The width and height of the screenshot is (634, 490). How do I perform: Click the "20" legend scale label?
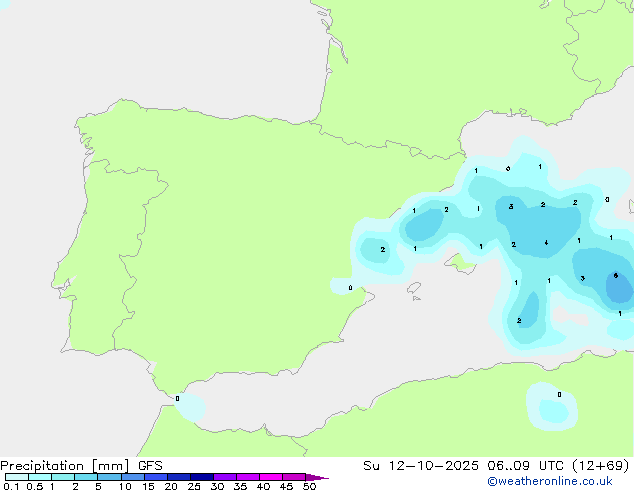pyautogui.click(x=171, y=486)
